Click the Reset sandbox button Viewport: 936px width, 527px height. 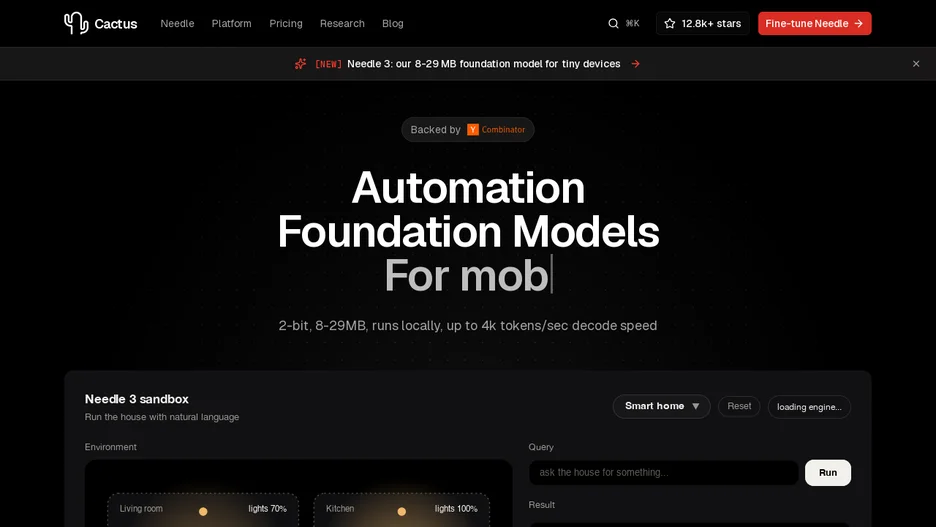tap(739, 406)
